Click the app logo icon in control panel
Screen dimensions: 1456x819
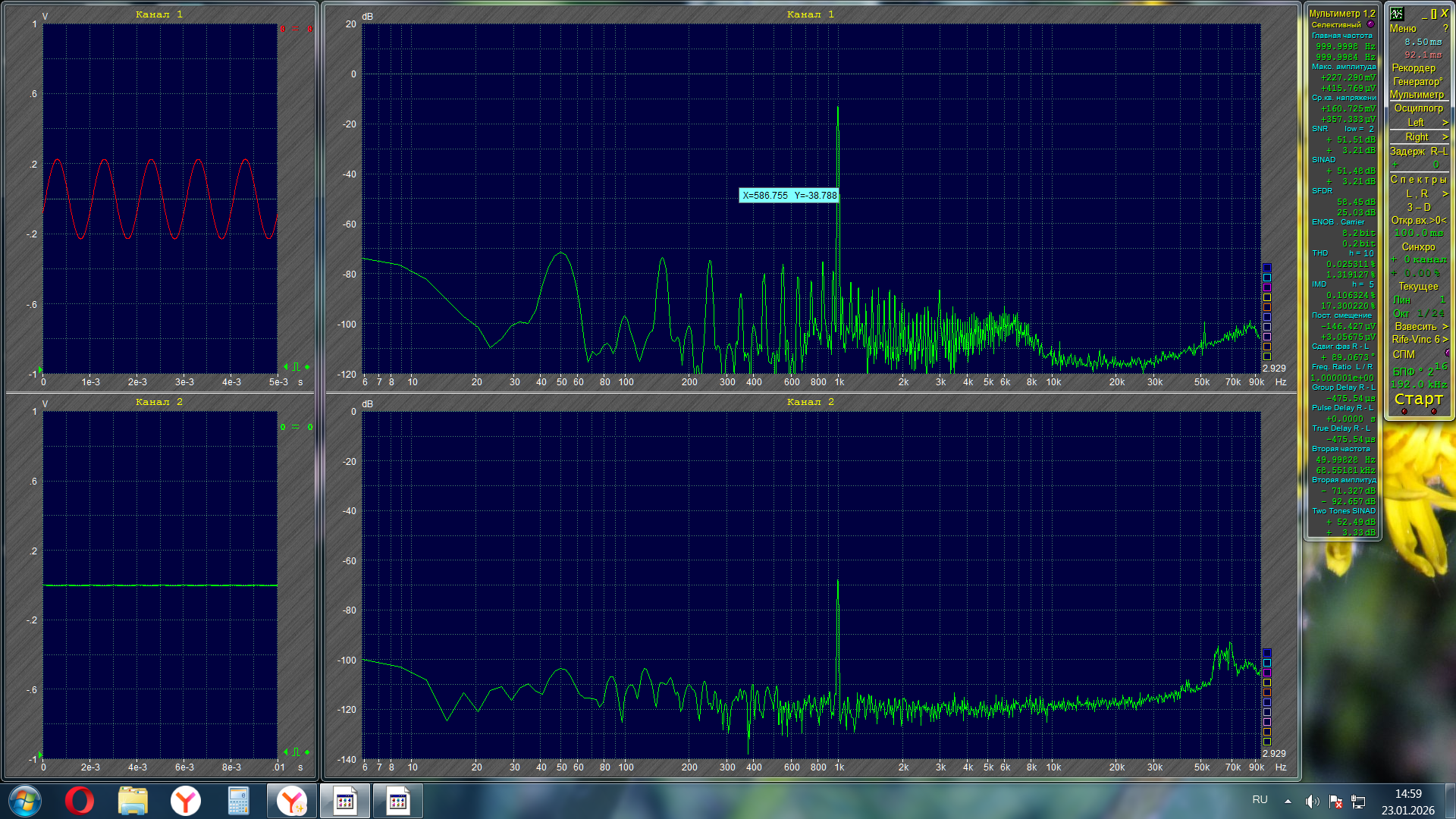(x=1397, y=14)
